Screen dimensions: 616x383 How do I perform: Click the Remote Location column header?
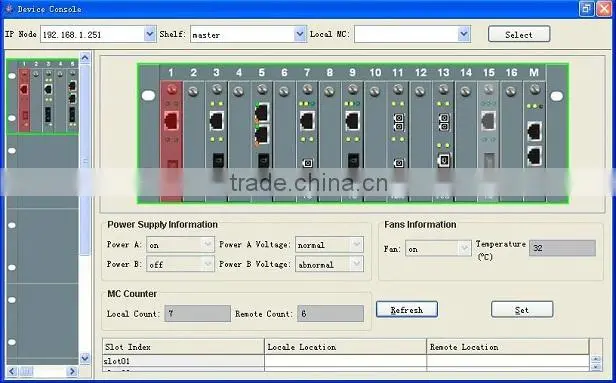tap(508, 347)
